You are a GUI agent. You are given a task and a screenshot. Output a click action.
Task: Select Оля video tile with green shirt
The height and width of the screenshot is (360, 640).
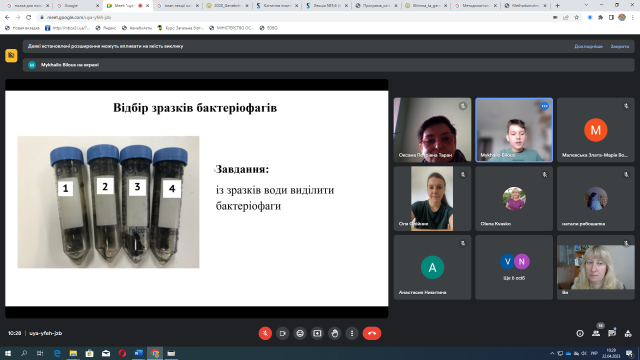(432, 198)
